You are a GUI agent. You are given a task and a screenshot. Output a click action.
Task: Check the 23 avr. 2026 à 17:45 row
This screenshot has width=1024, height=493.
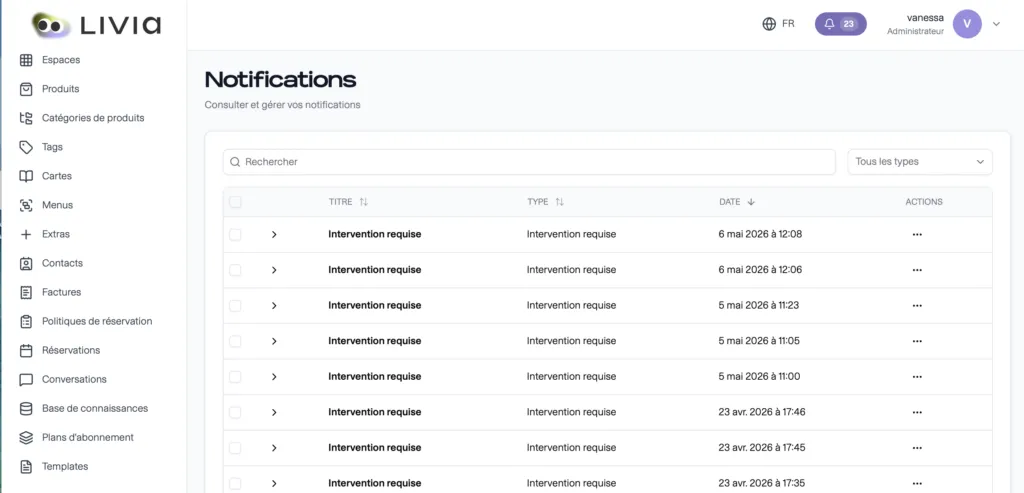pos(235,448)
